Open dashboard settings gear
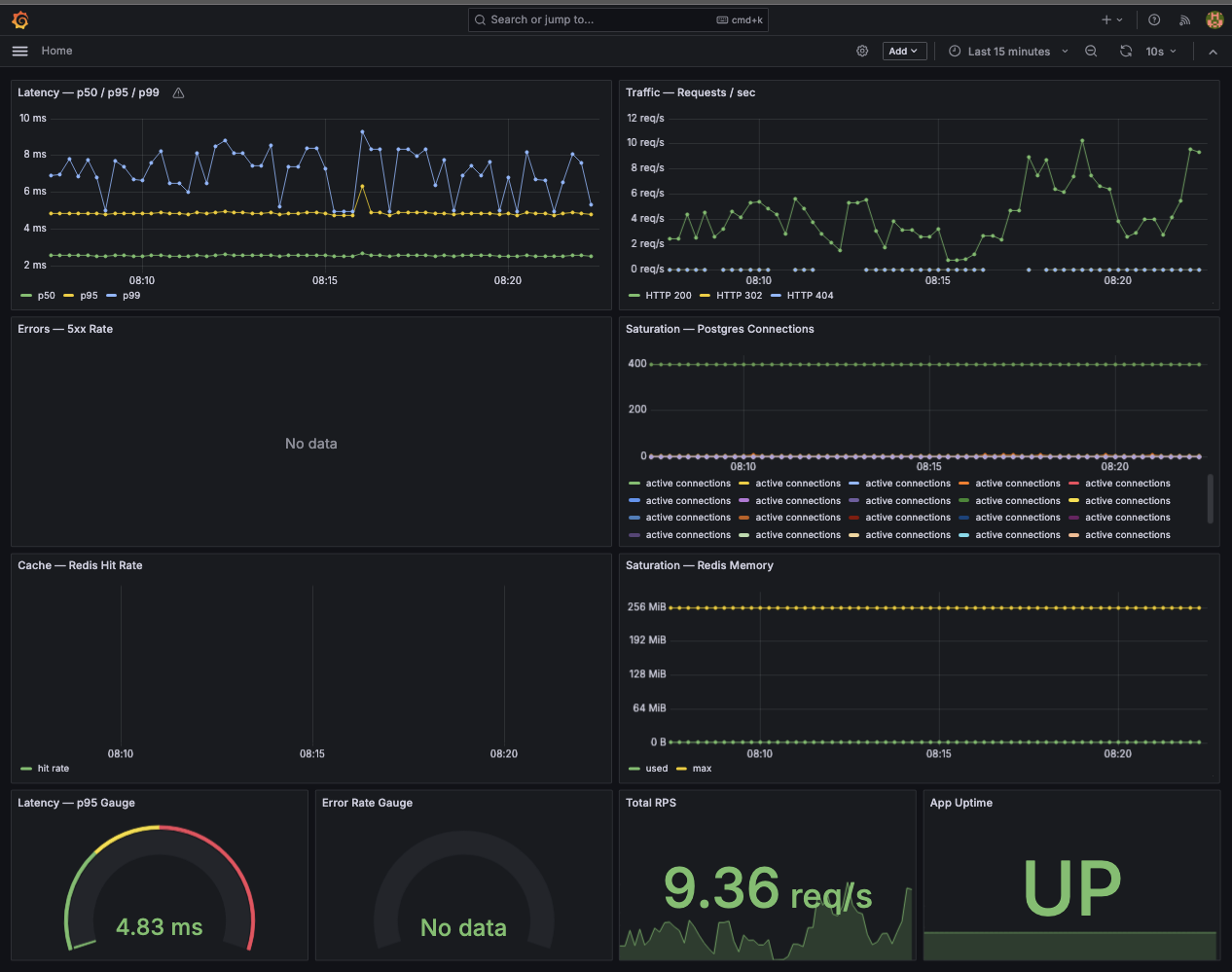Image resolution: width=1232 pixels, height=972 pixels. pyautogui.click(x=862, y=51)
